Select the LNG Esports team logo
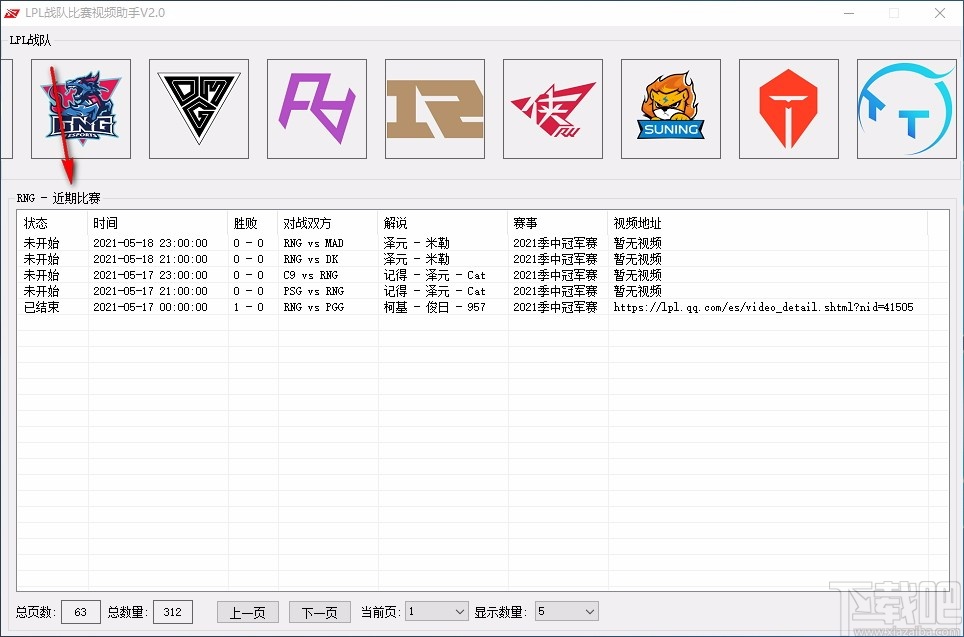 click(x=81, y=108)
